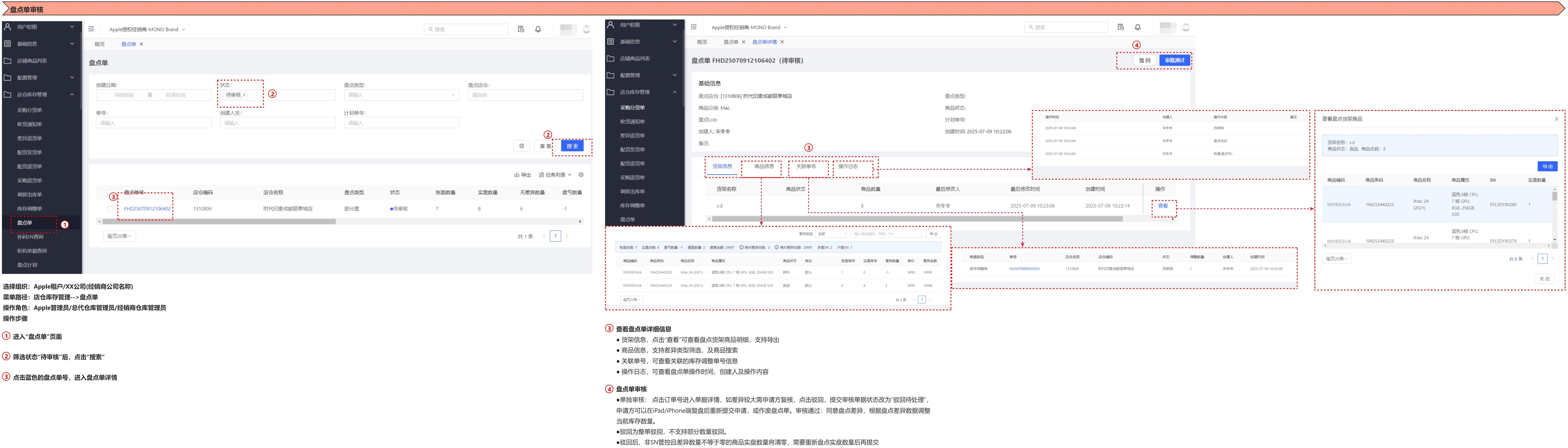Viewport: 1568px width, 448px height.
Task: Click the blue 搜索 button
Action: click(572, 146)
